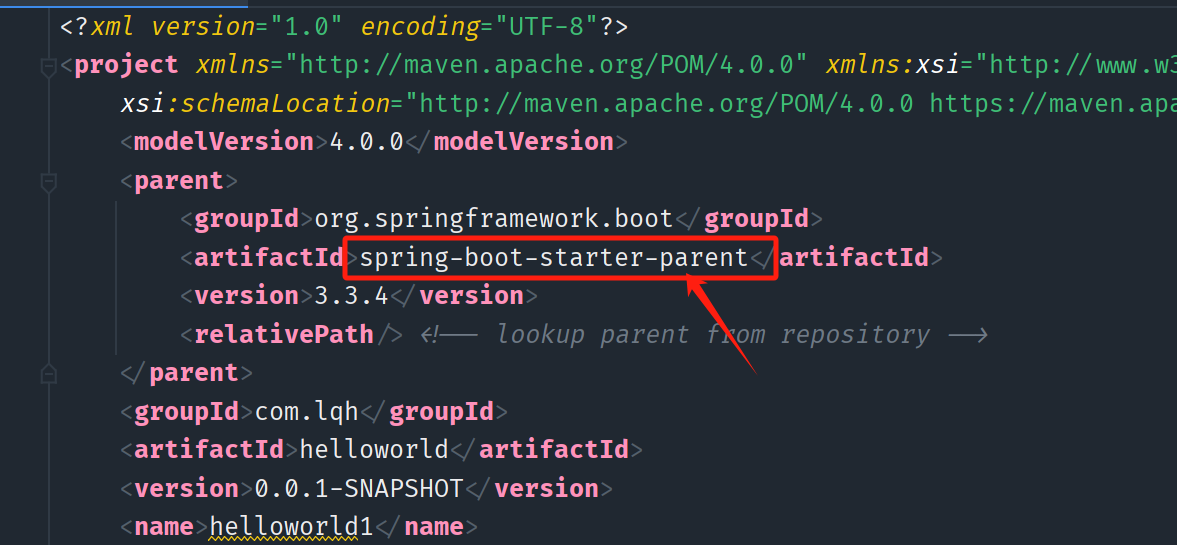
Task: Click the closing parent tag name
Action: [194, 372]
